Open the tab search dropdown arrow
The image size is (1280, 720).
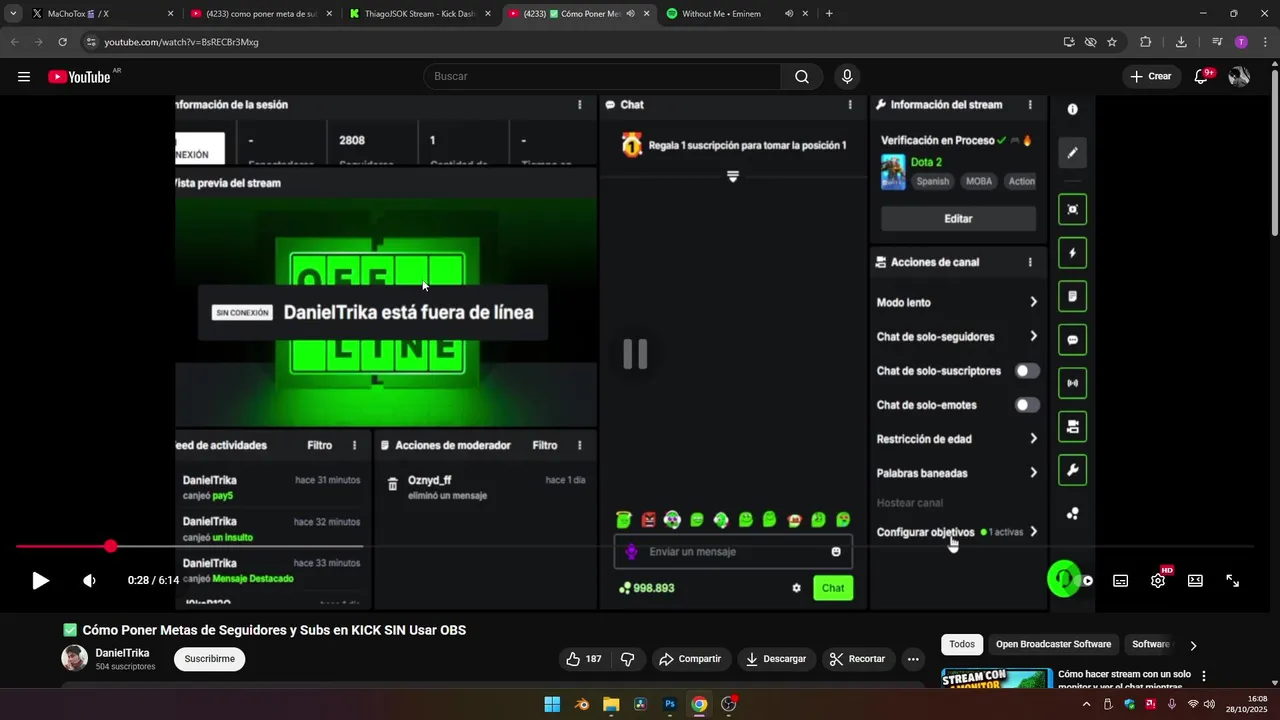click(13, 14)
